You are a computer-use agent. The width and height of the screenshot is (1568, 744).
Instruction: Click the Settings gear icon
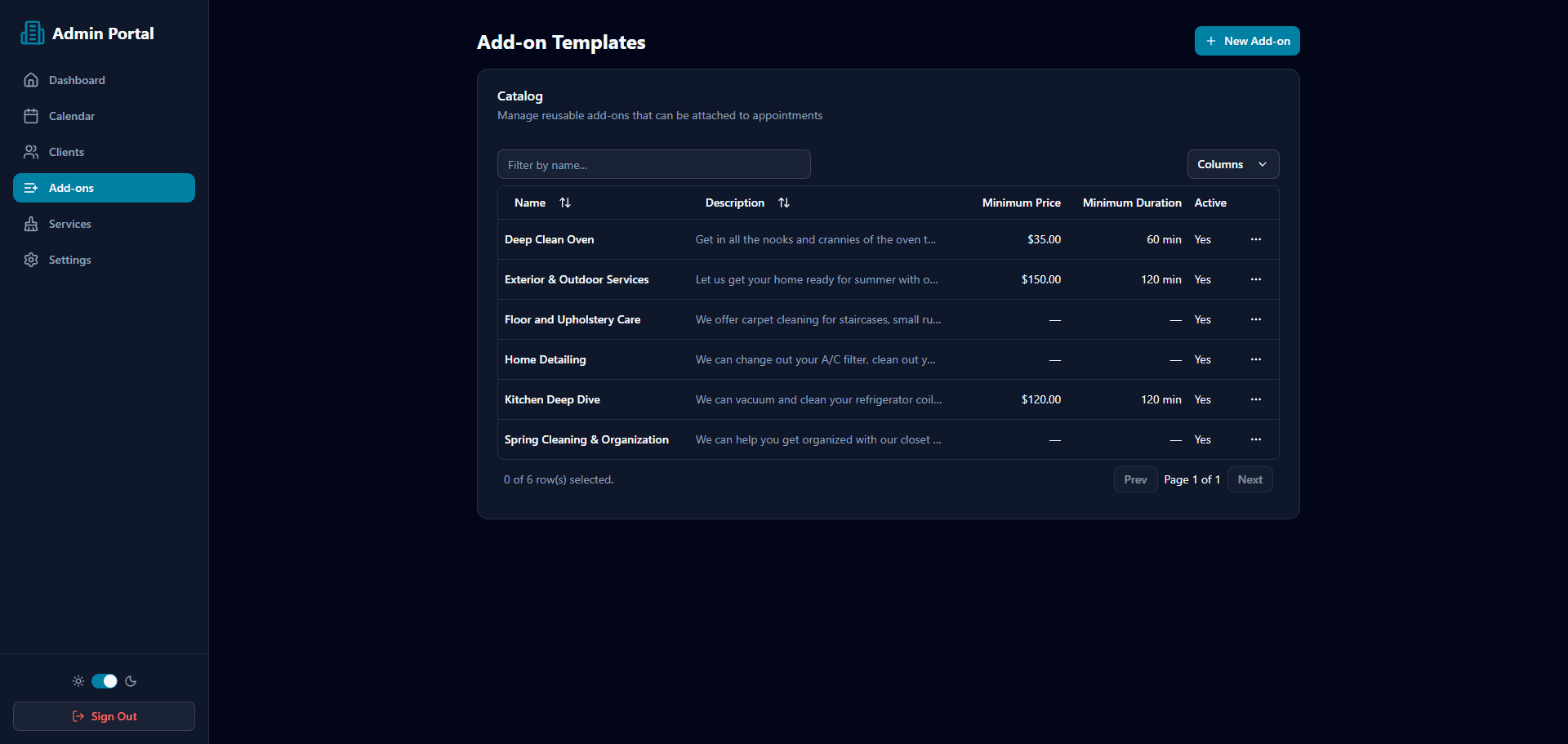click(x=30, y=260)
